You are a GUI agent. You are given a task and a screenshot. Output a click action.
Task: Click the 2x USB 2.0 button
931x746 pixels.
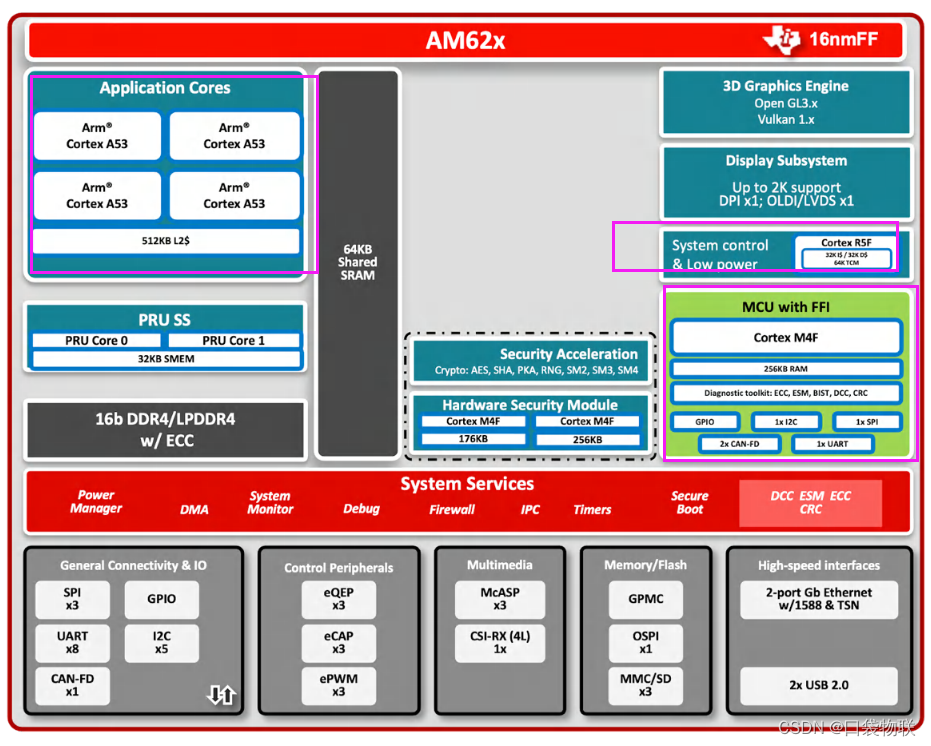point(819,686)
